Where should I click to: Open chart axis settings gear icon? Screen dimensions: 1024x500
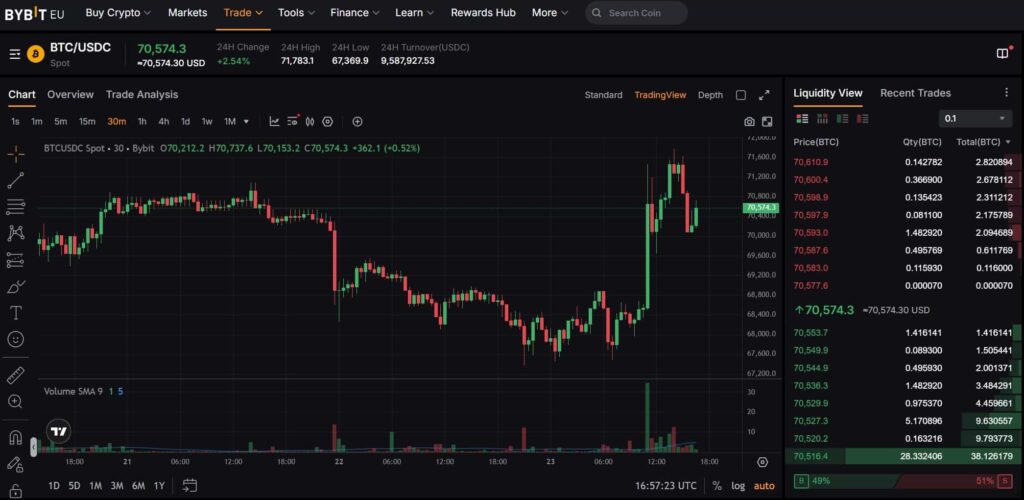tap(762, 462)
